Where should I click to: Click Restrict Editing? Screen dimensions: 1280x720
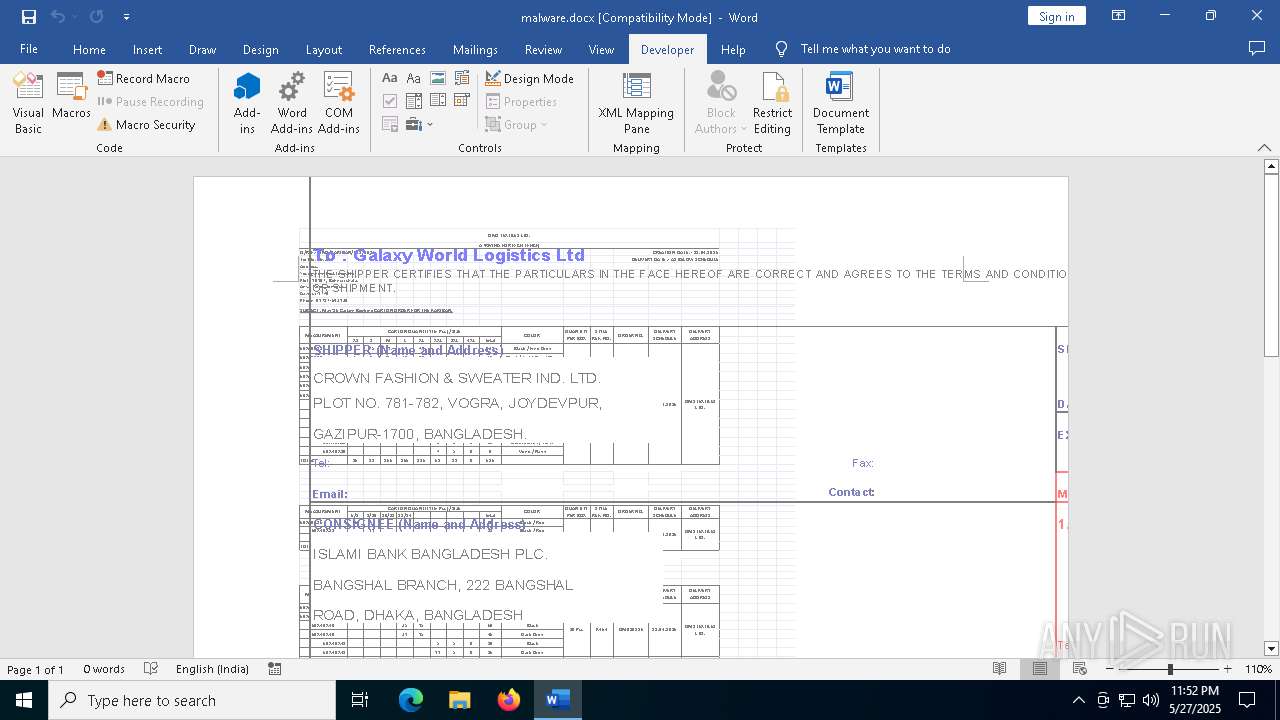click(772, 103)
